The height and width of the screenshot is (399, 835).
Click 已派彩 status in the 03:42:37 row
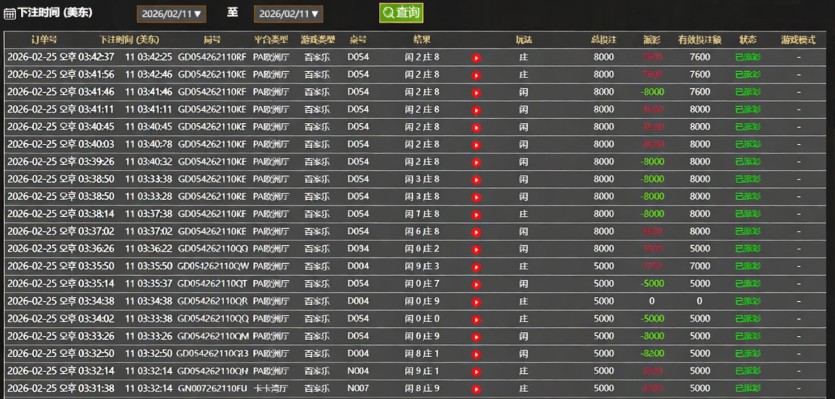tap(748, 57)
